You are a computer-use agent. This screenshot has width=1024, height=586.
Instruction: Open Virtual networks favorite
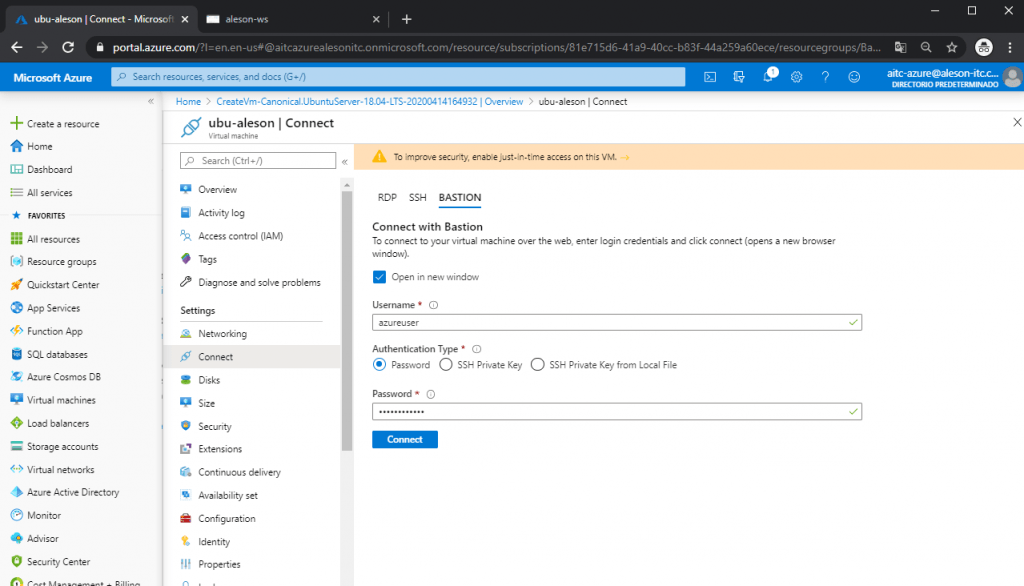[61, 470]
